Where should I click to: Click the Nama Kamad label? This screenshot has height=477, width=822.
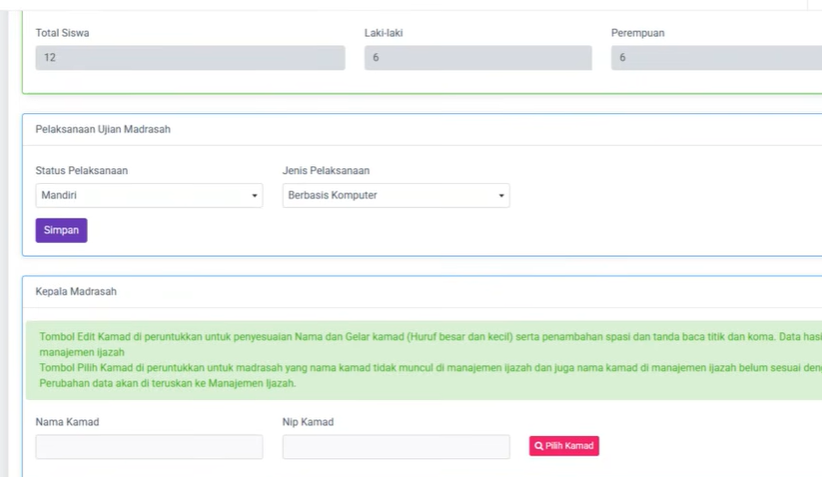click(x=67, y=422)
